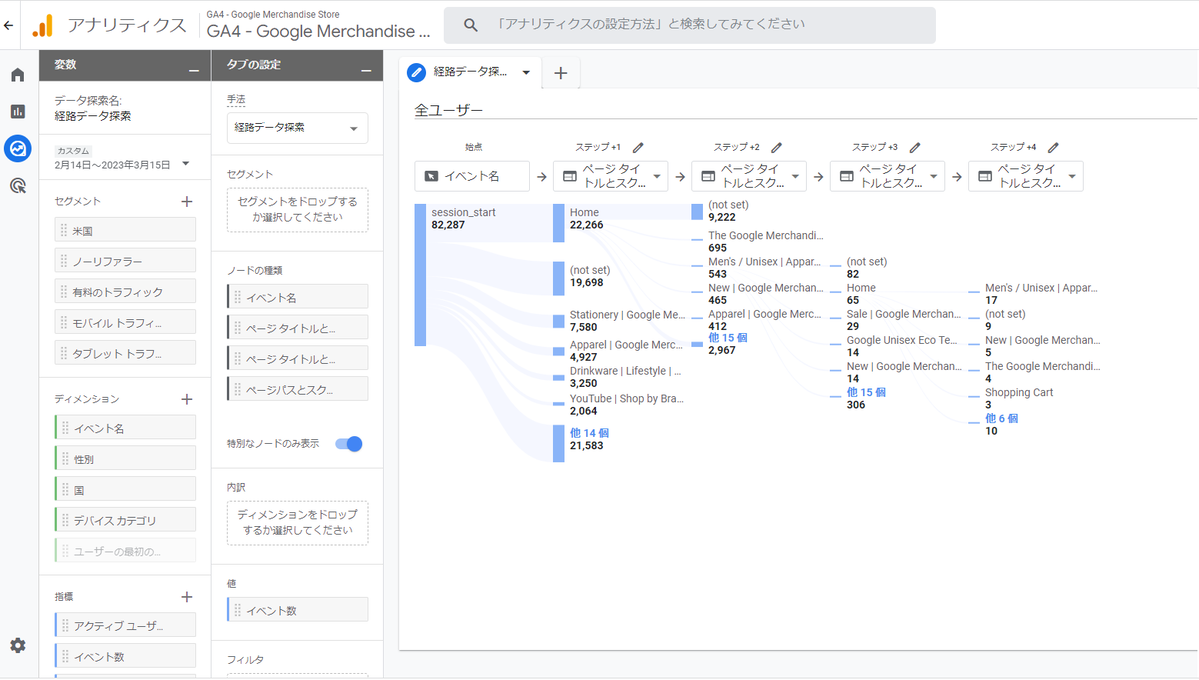This screenshot has width=1199, height=680.
Task: Click the デバイス カテゴリ dimension chip
Action: pyautogui.click(x=125, y=520)
